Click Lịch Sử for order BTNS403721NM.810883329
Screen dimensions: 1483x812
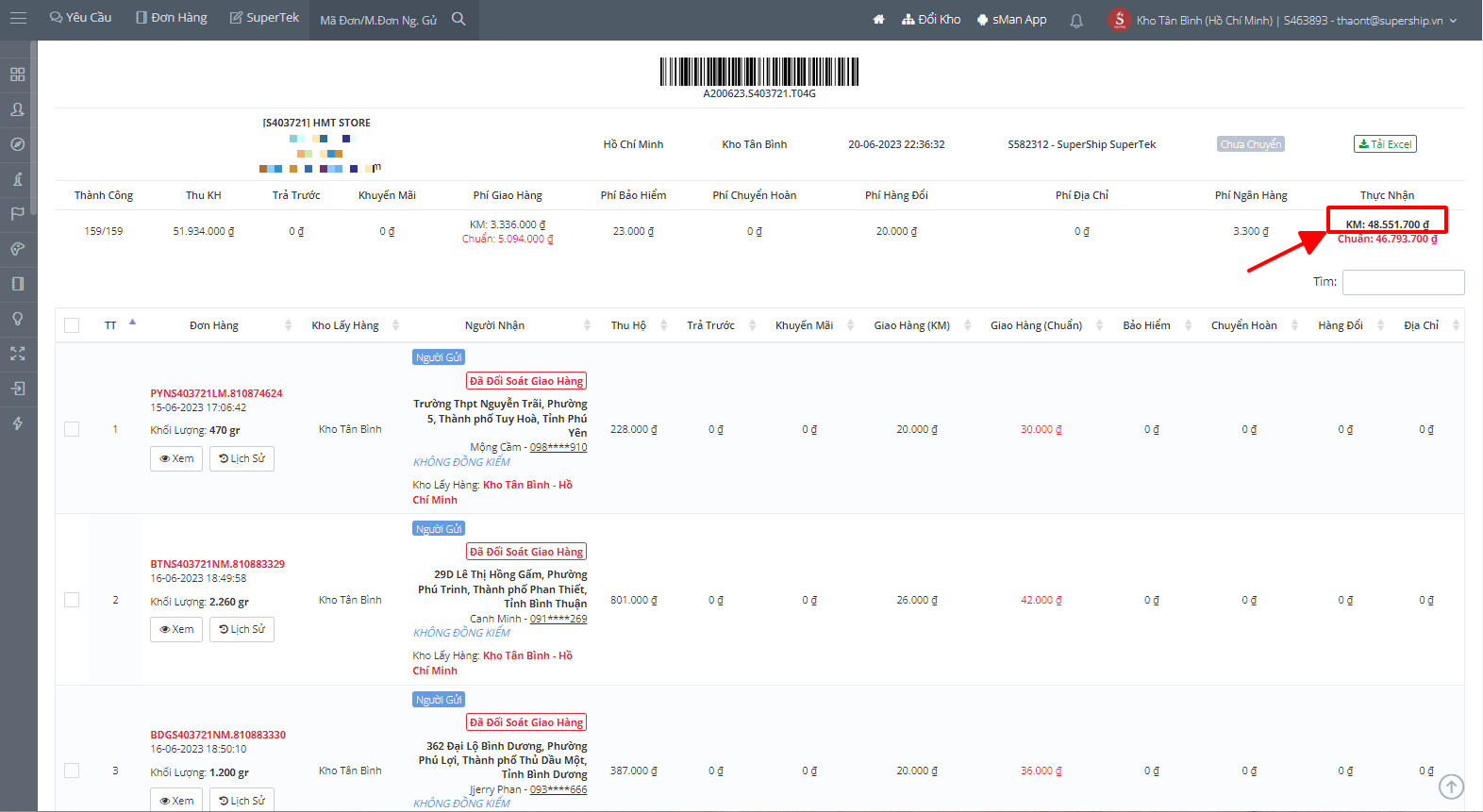[x=242, y=629]
